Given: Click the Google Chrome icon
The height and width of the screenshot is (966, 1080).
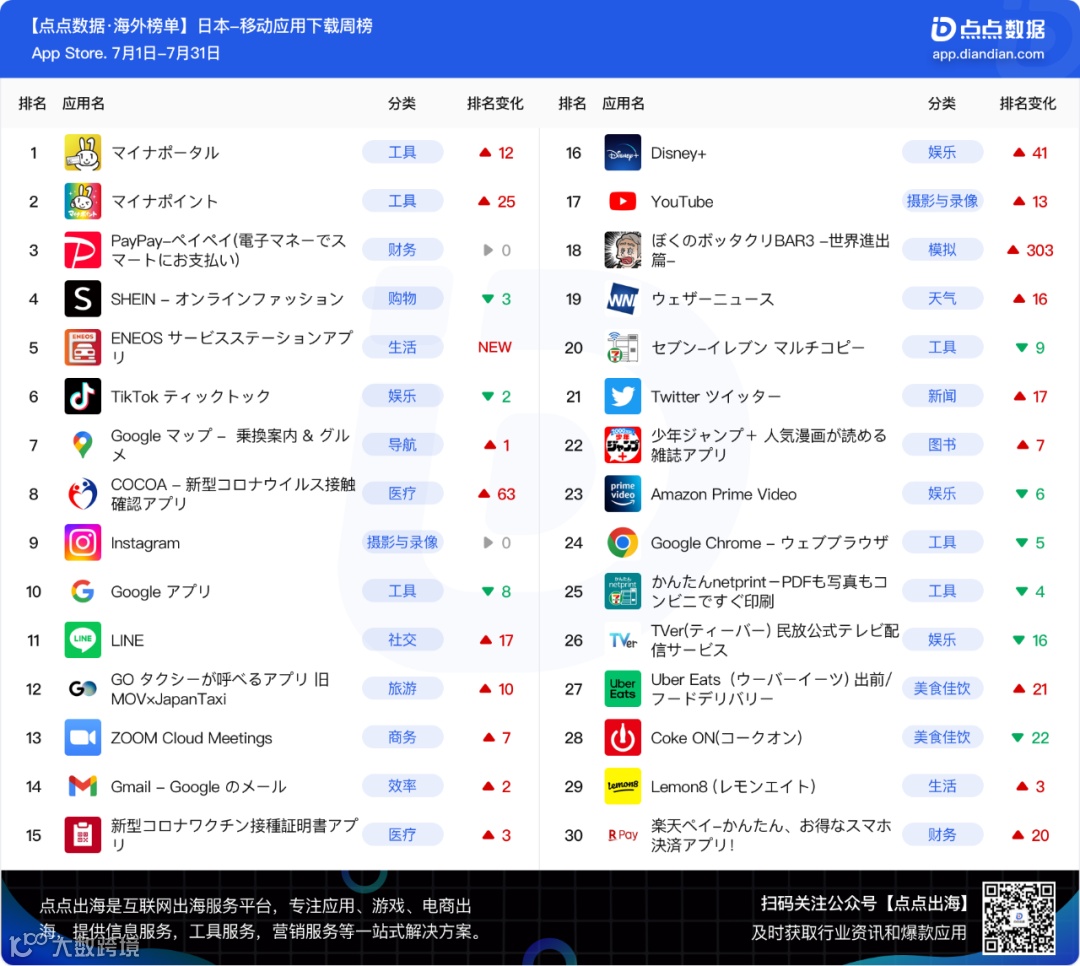Looking at the screenshot, I should point(623,542).
